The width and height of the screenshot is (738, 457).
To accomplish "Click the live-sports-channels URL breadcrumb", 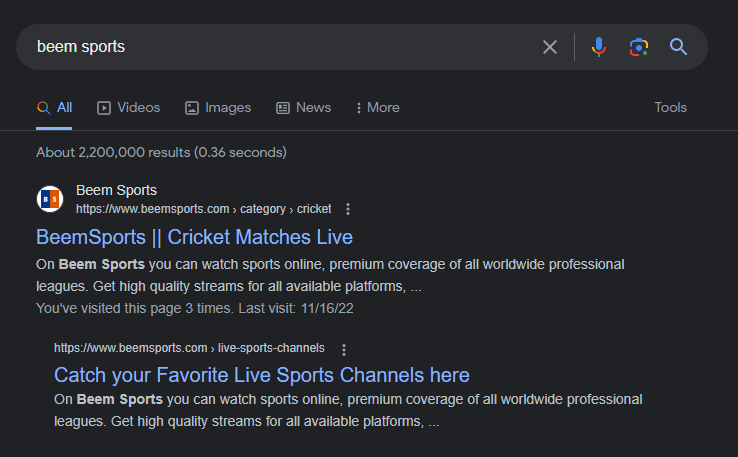I will click(x=189, y=348).
